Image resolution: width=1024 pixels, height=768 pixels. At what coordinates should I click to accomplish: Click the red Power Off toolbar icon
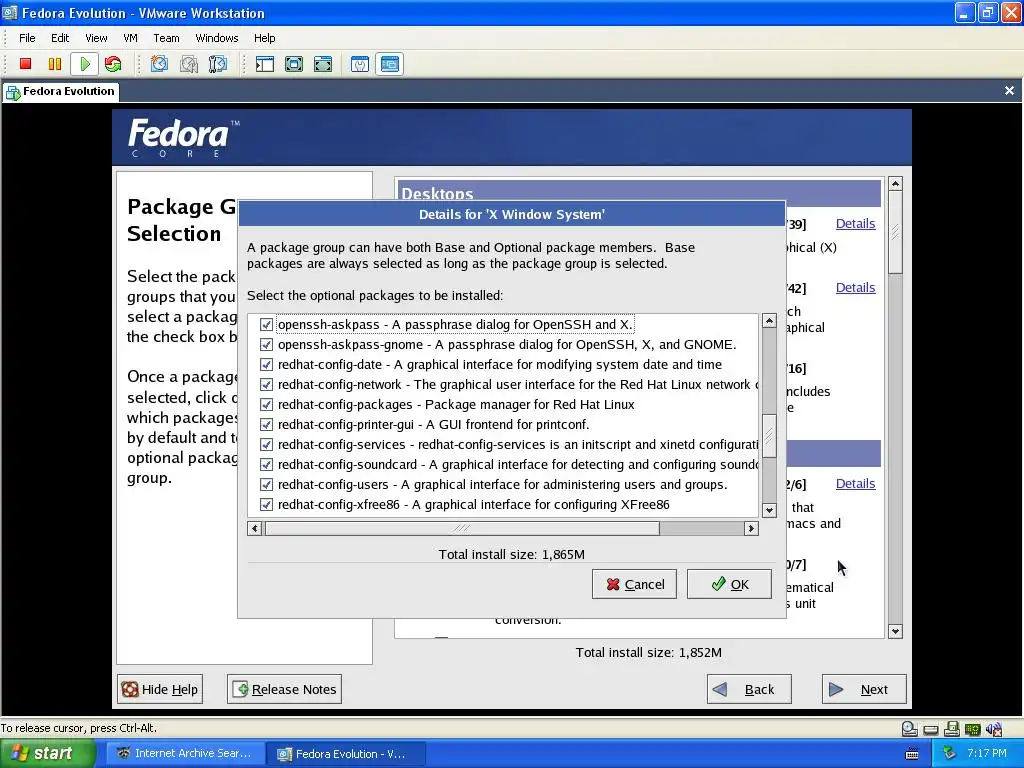tap(25, 64)
